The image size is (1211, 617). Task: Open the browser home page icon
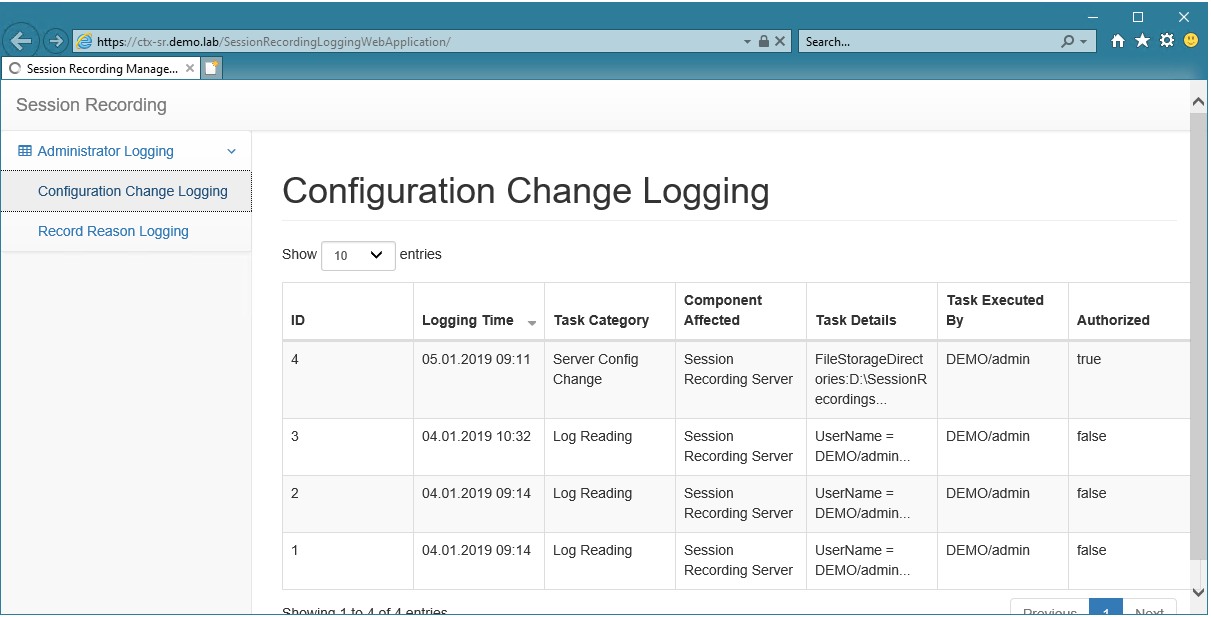pos(1117,41)
